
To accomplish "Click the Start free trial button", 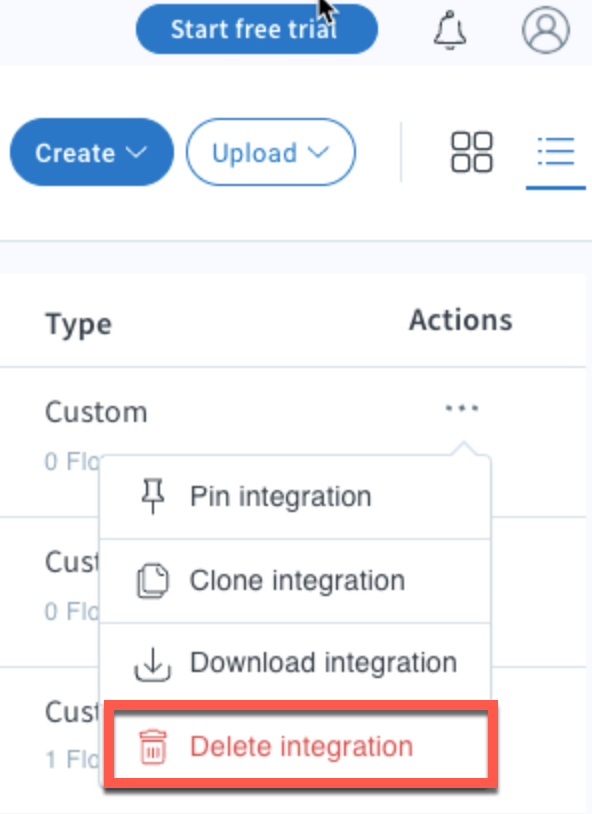I will pos(257,29).
